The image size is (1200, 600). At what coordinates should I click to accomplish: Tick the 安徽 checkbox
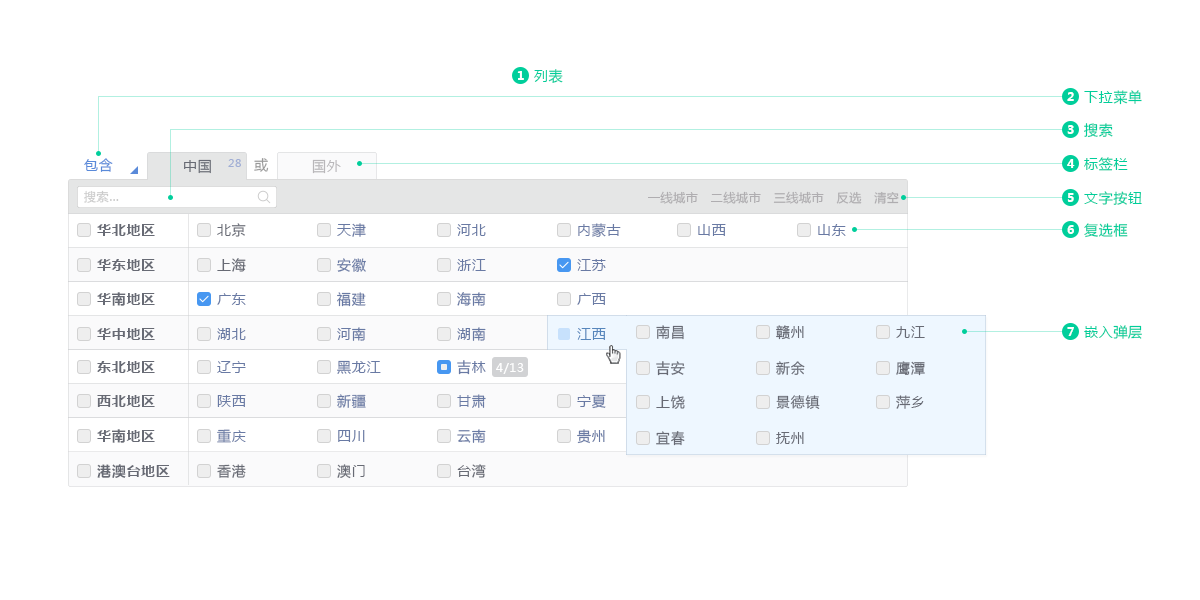coord(324,265)
